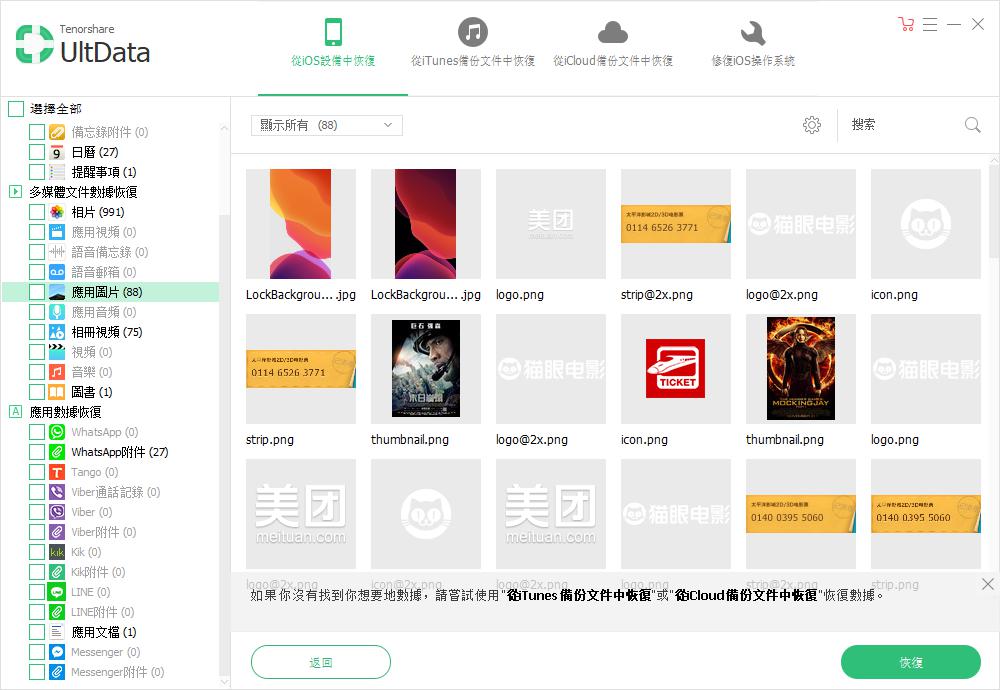1000x690 pixels.
Task: Click the 視頻 clapperboard icon
Action: pos(57,352)
